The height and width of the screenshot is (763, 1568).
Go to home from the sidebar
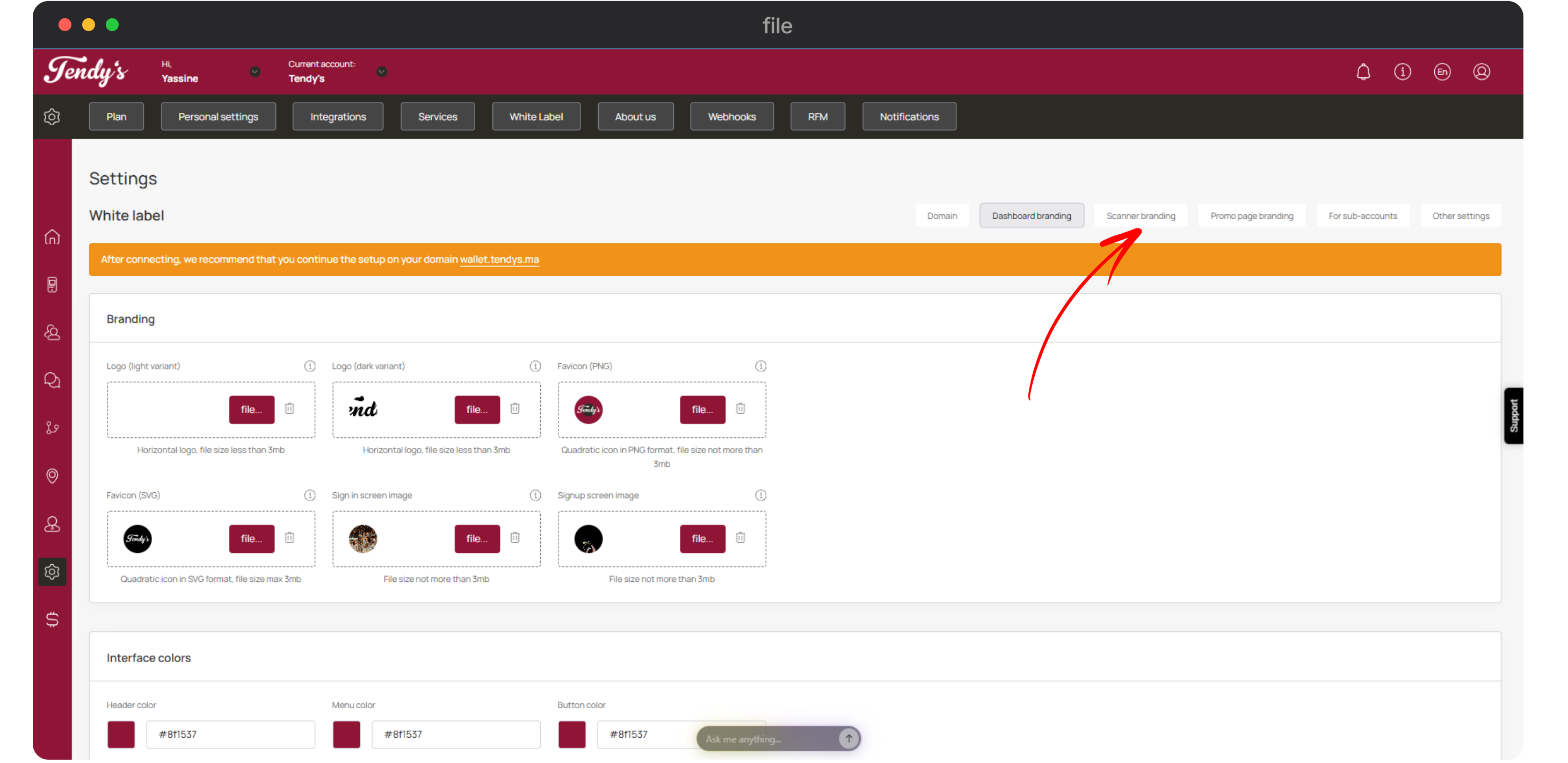coord(52,237)
